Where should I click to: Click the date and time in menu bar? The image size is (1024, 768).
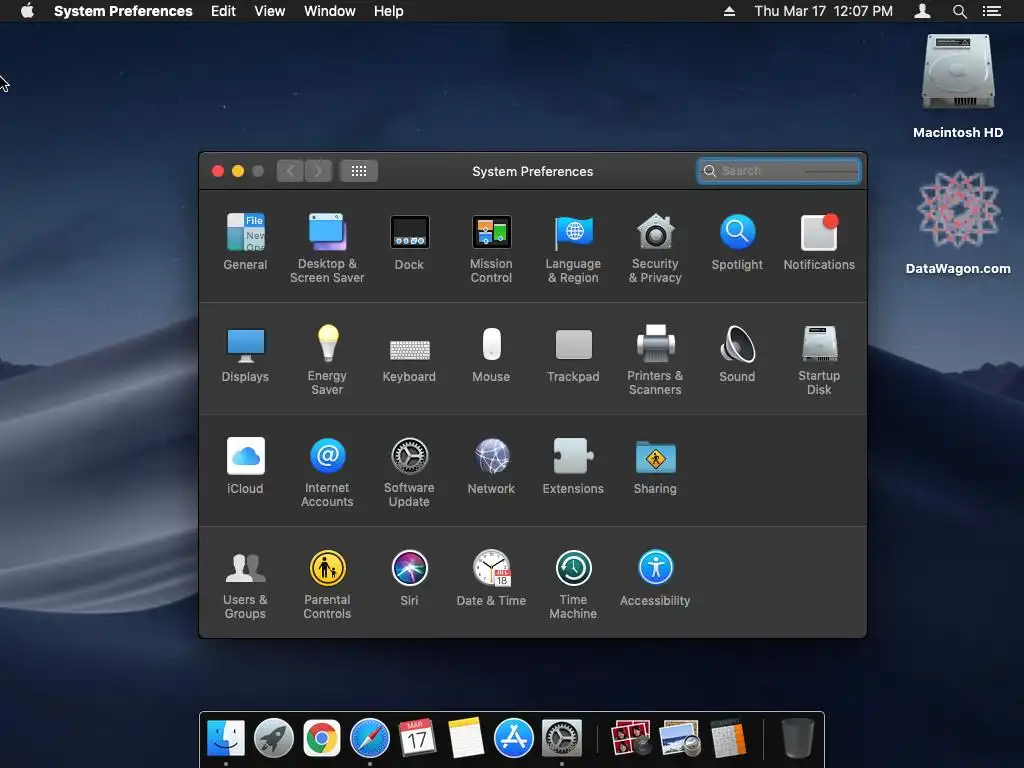pos(823,11)
